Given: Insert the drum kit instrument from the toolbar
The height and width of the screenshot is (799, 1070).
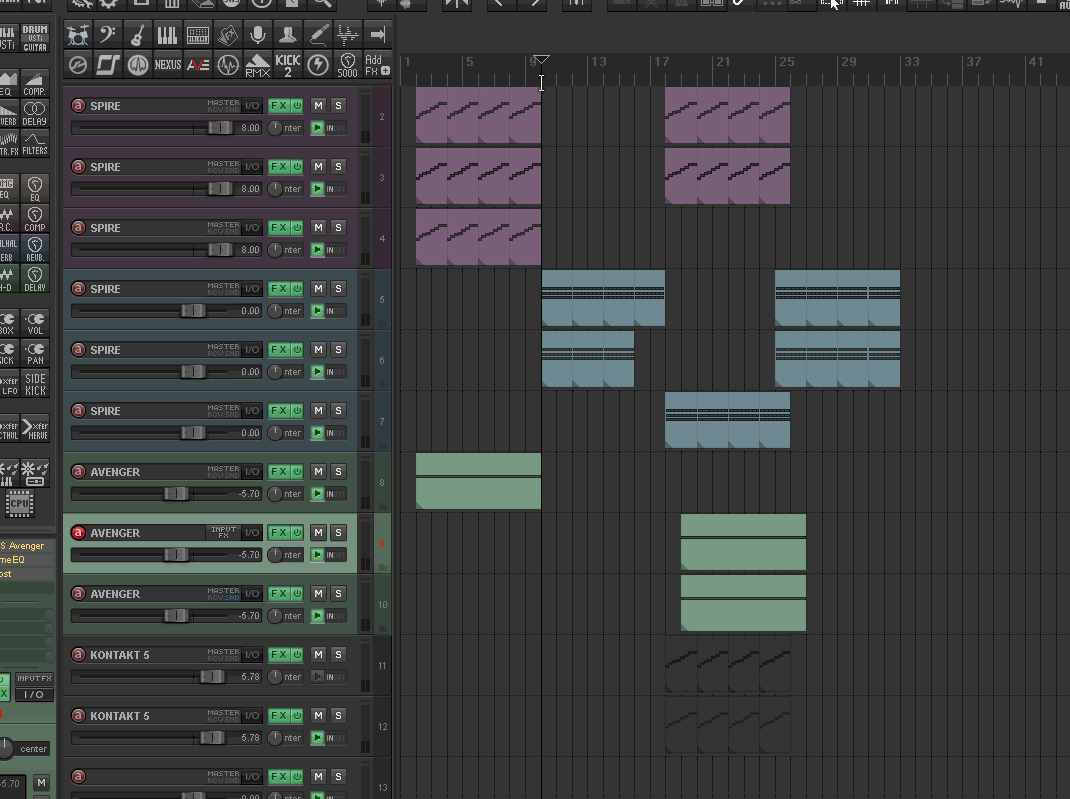Looking at the screenshot, I should pyautogui.click(x=78, y=35).
